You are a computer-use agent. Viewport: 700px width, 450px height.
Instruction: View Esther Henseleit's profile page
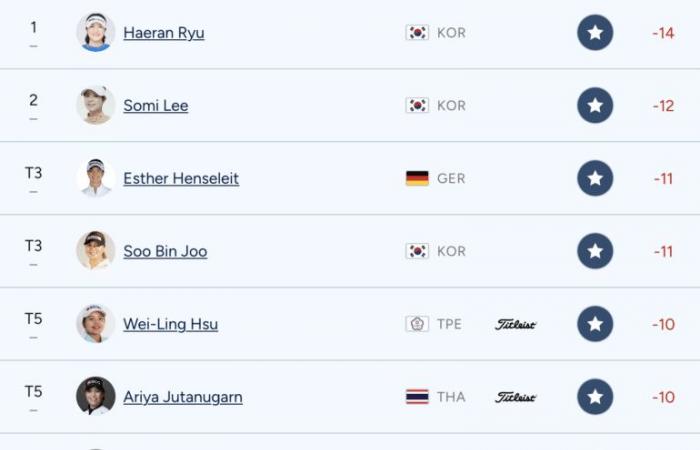click(181, 178)
